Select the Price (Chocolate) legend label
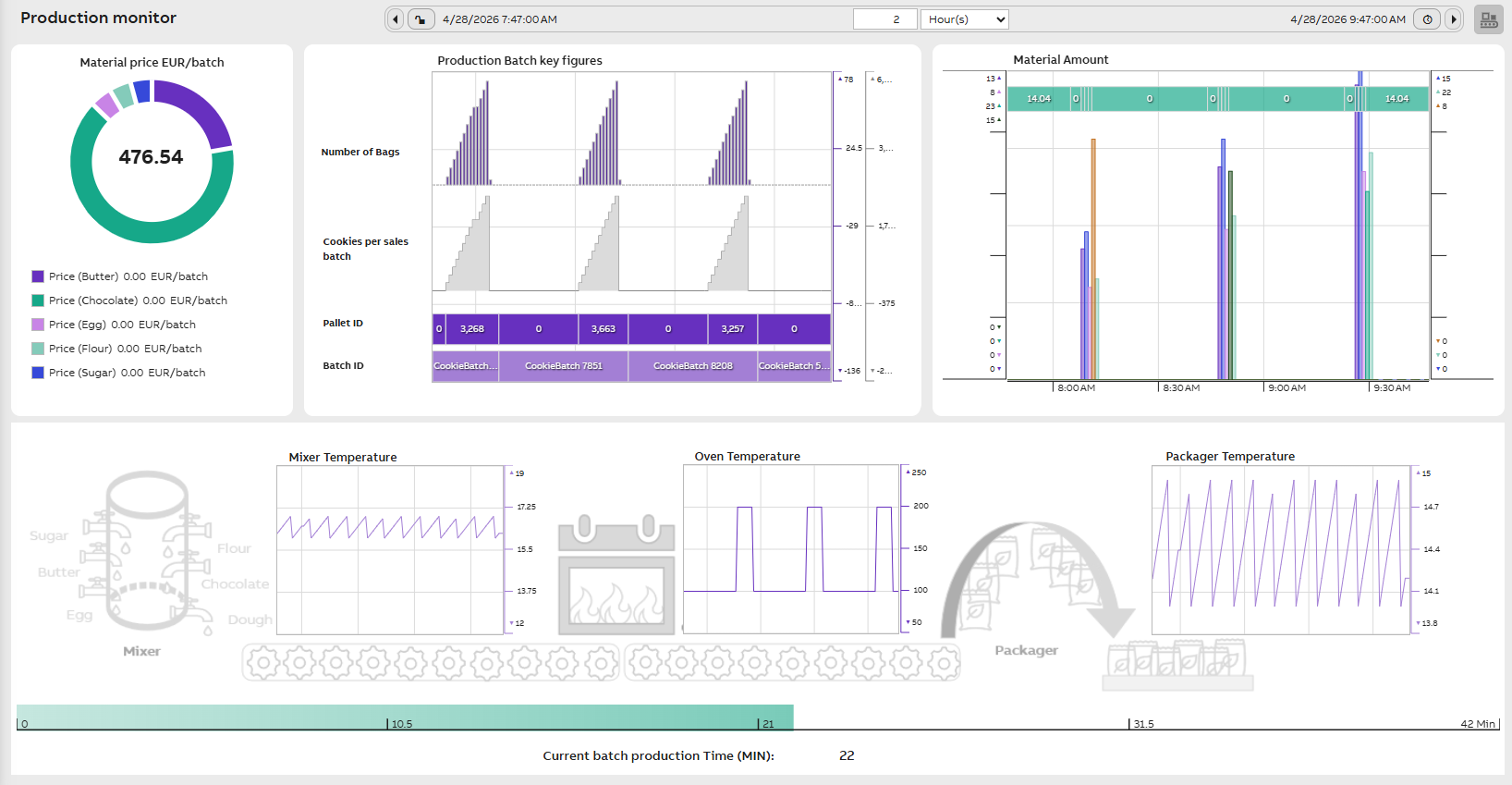This screenshot has height=785, width=1512. click(x=138, y=301)
